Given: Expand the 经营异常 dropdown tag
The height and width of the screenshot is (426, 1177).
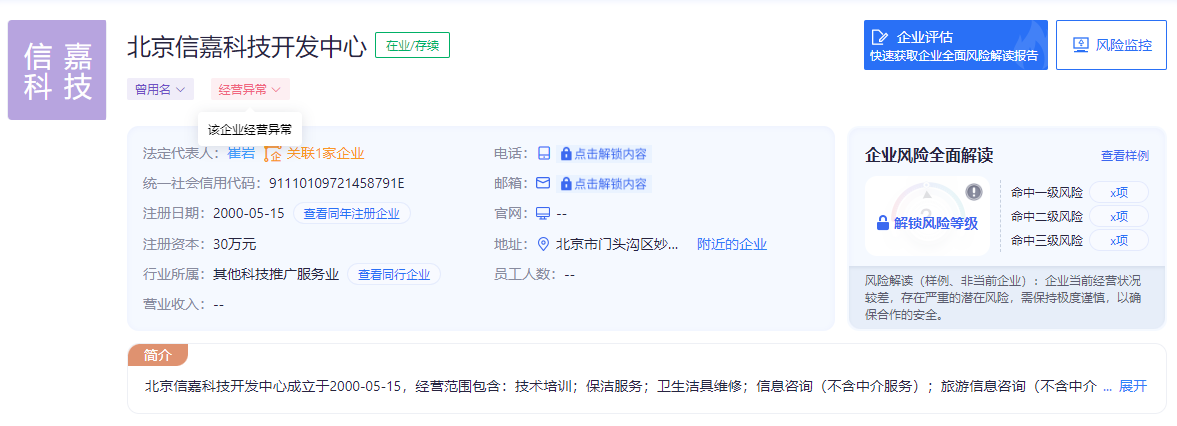Looking at the screenshot, I should pos(250,89).
